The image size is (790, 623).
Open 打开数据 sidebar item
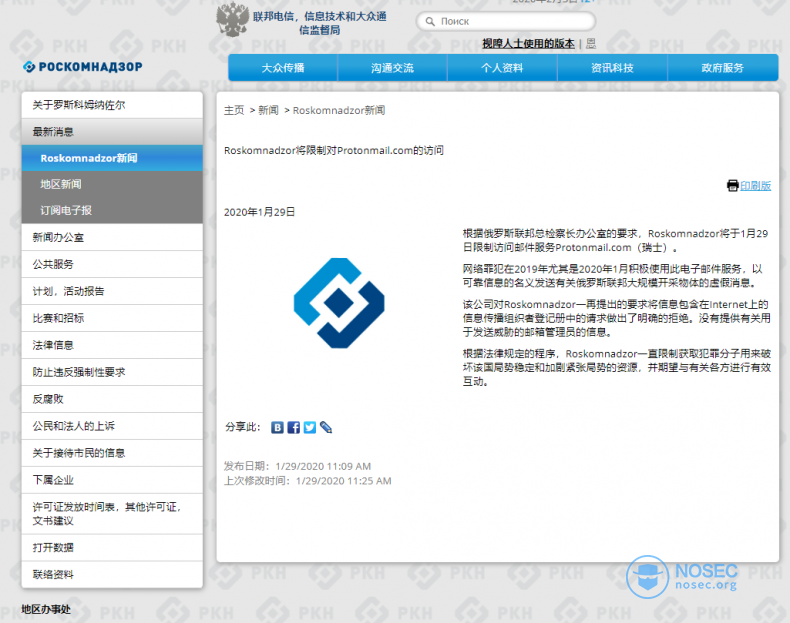point(112,547)
